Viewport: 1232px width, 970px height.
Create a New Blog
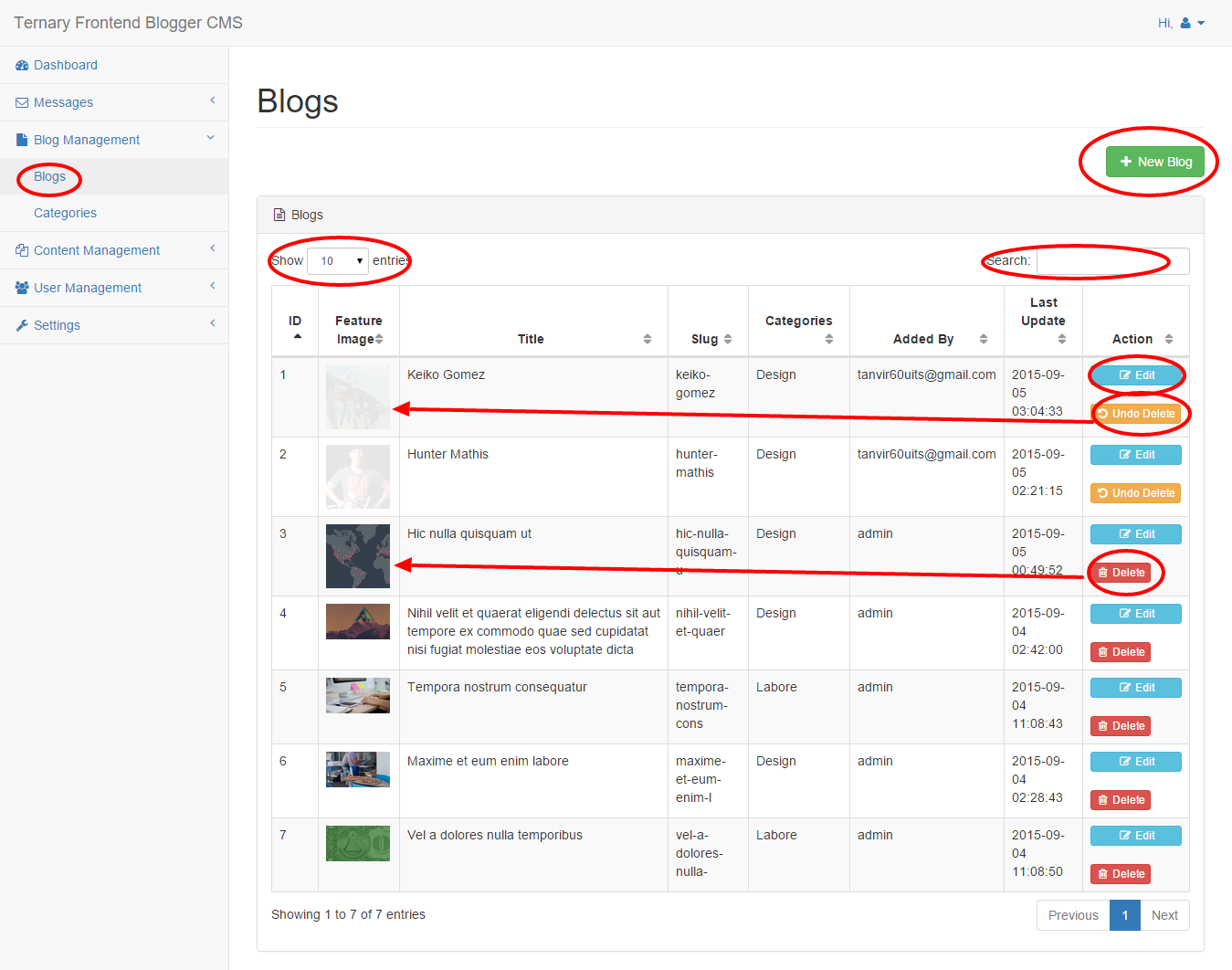pos(1155,162)
